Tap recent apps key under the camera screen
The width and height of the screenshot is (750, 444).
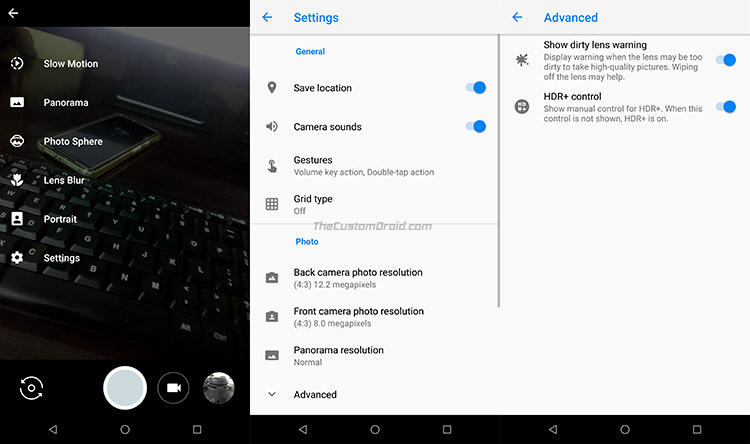coord(197,429)
